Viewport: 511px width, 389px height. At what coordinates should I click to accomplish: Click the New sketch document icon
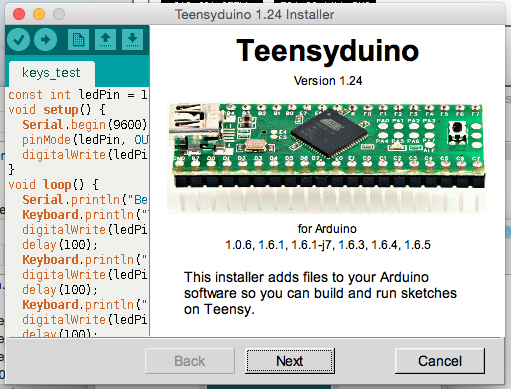78,39
